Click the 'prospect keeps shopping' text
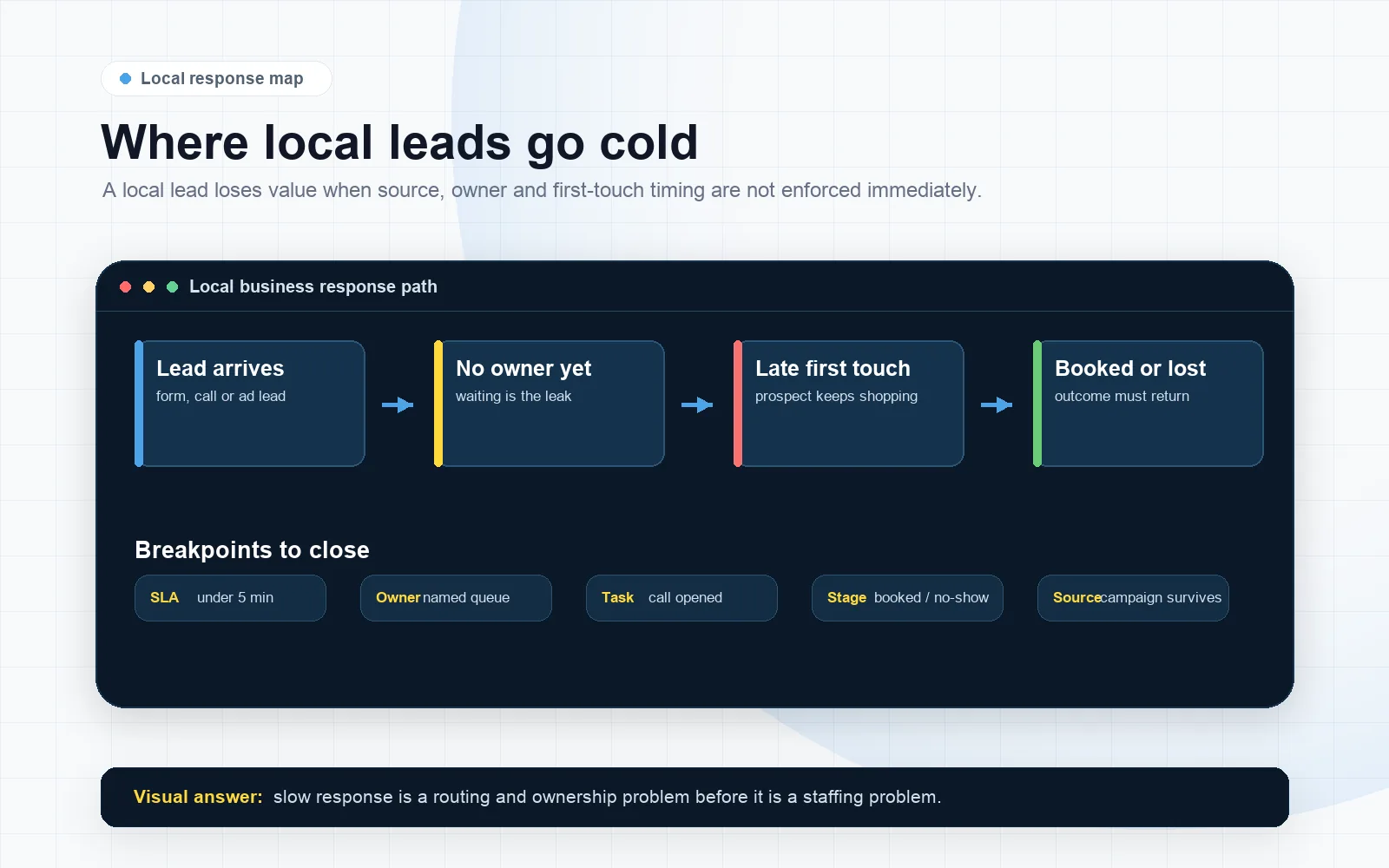The width and height of the screenshot is (1389, 868). pyautogui.click(x=836, y=396)
